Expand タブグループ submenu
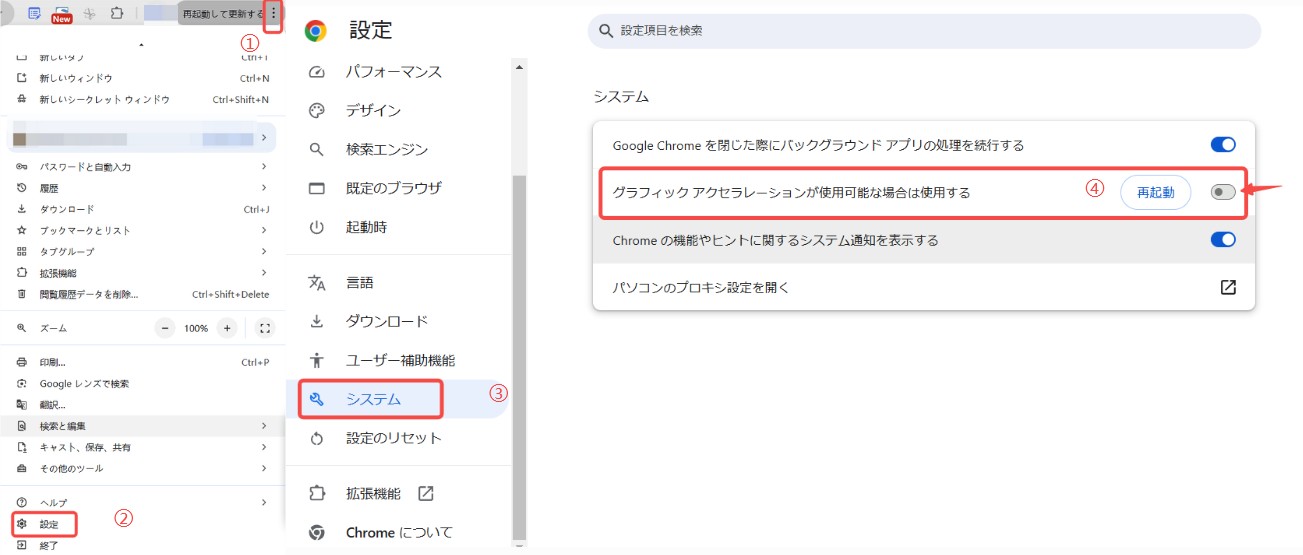Image resolution: width=1303 pixels, height=555 pixels. pos(264,251)
